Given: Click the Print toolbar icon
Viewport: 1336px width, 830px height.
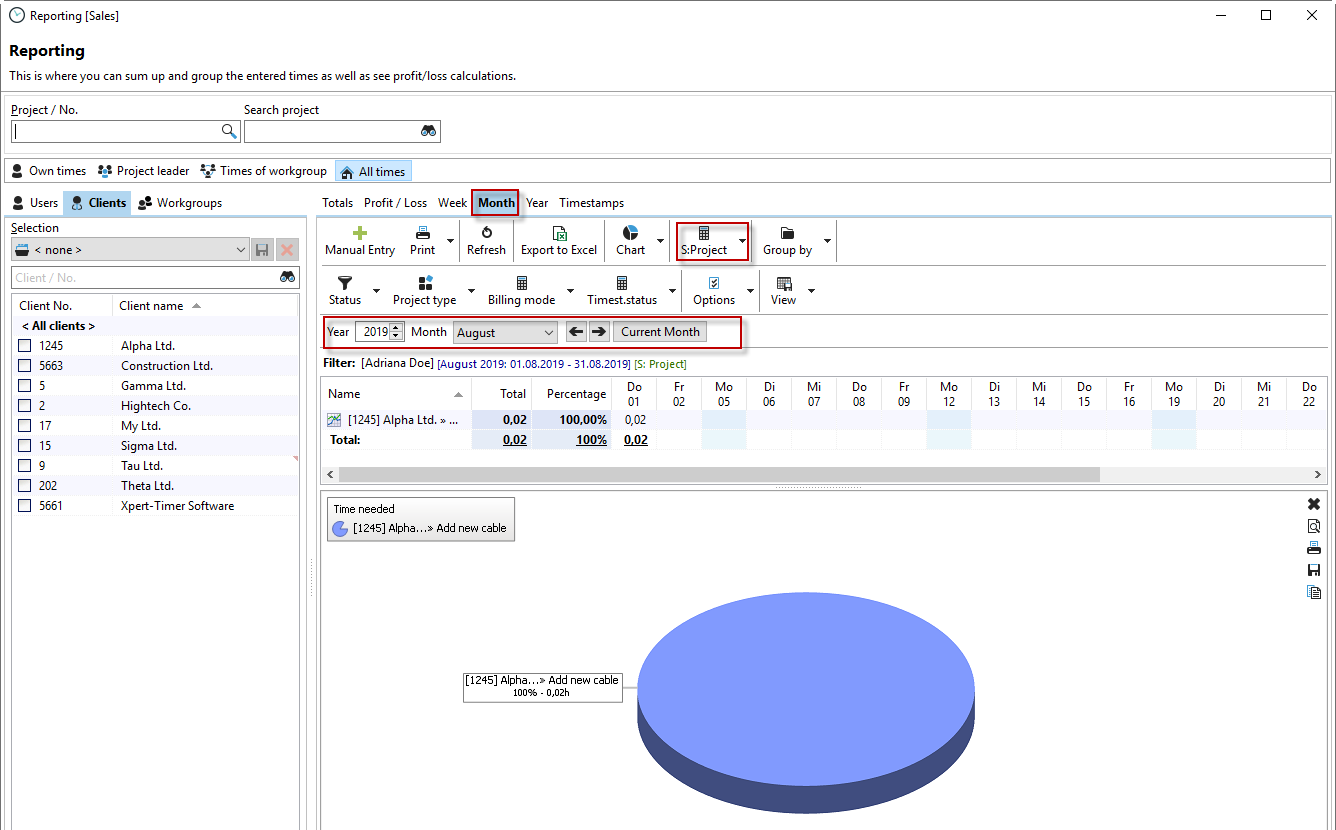Looking at the screenshot, I should (423, 233).
